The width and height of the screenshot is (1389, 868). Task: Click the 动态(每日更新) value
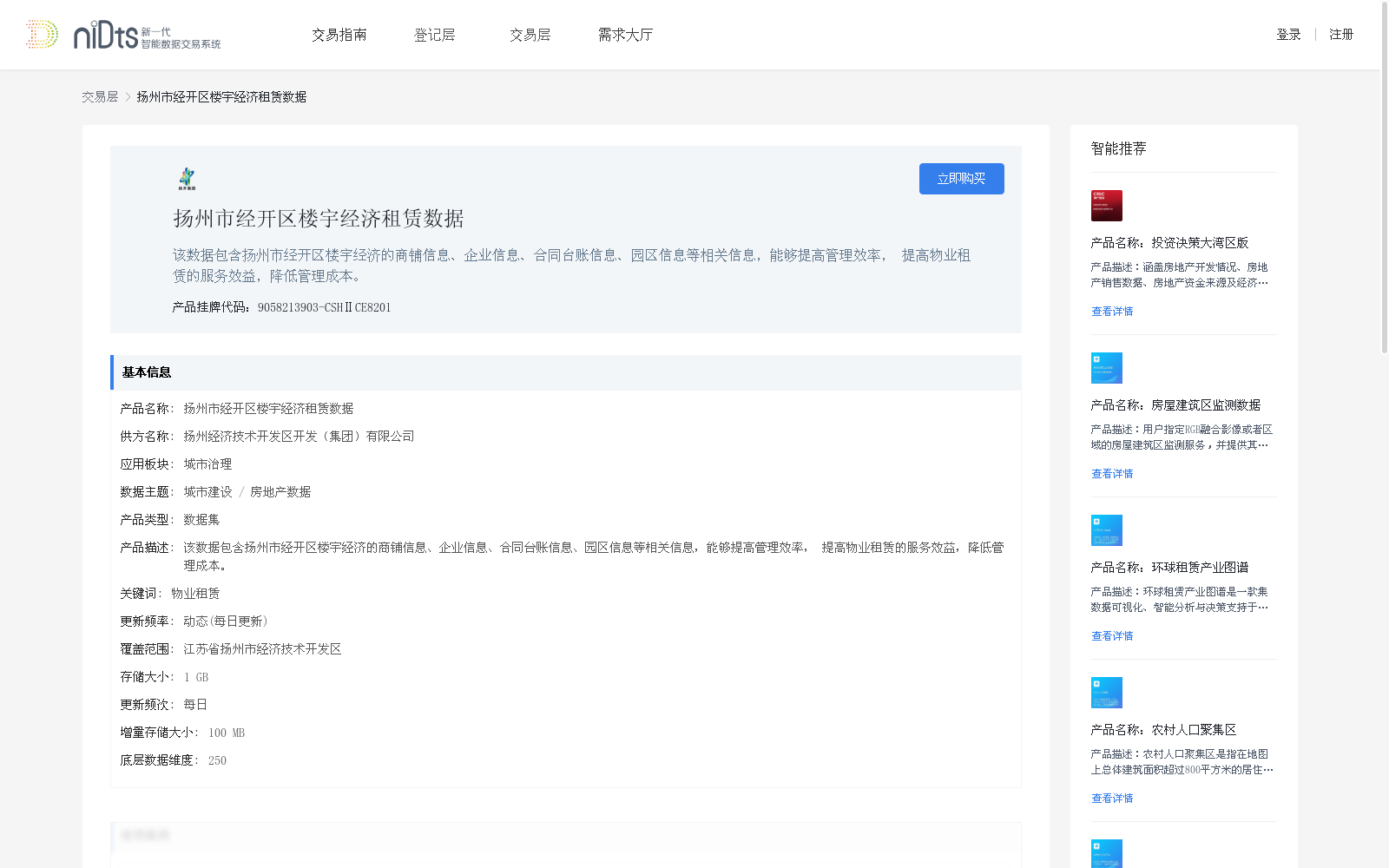coord(227,621)
